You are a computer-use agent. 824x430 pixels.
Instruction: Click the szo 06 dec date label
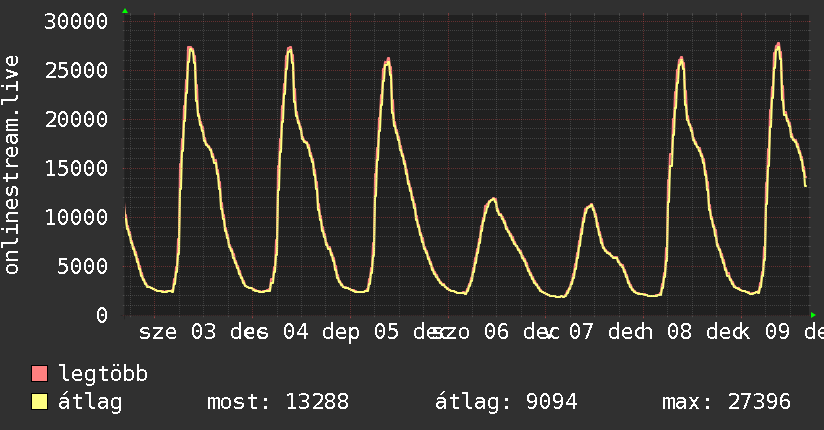[x=496, y=332]
